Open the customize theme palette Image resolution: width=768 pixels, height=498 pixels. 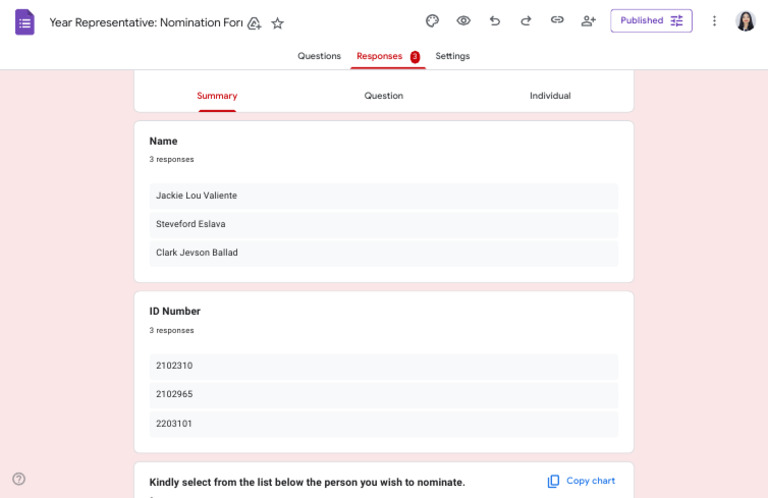tap(432, 21)
